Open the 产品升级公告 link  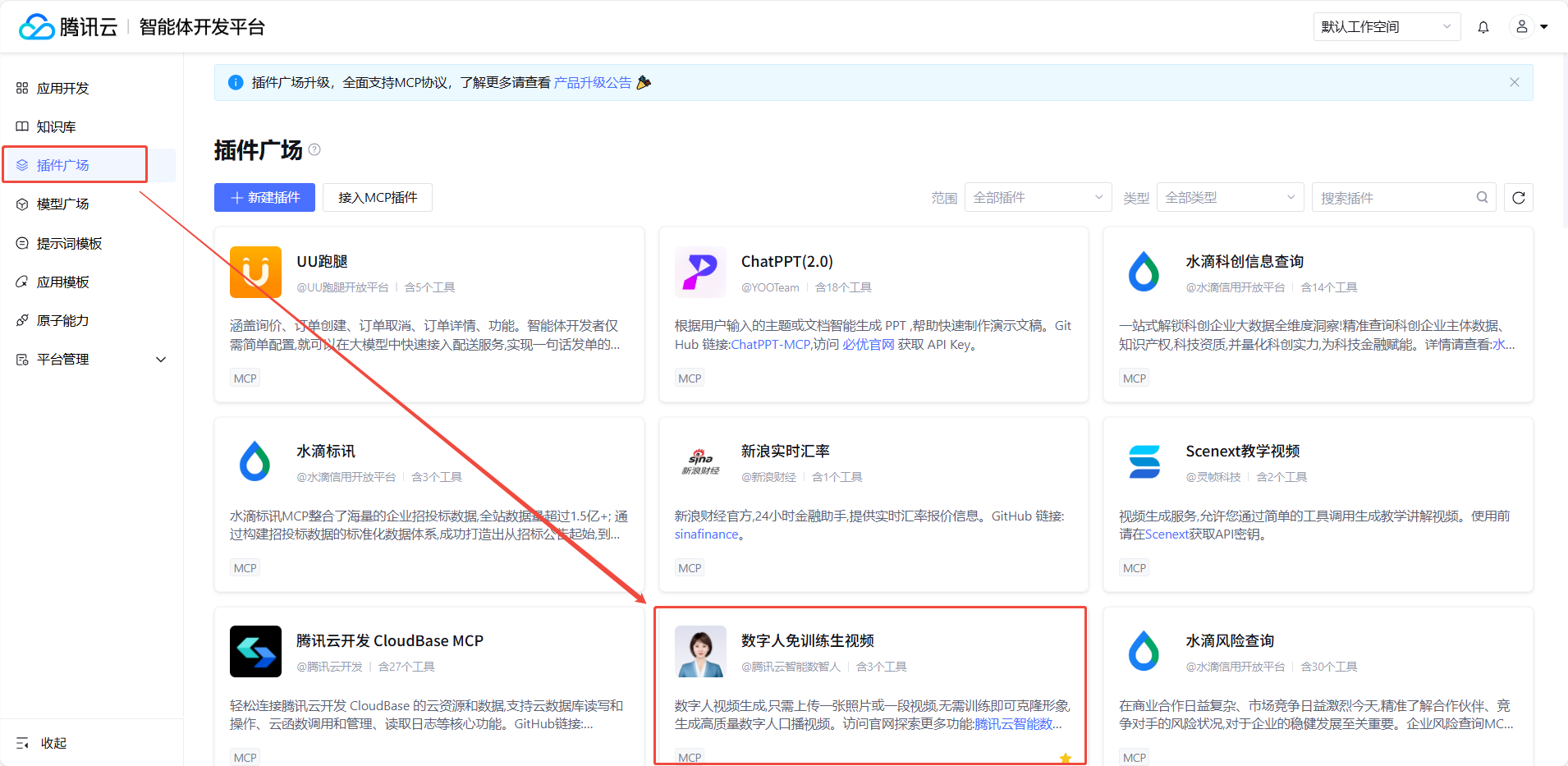[593, 82]
